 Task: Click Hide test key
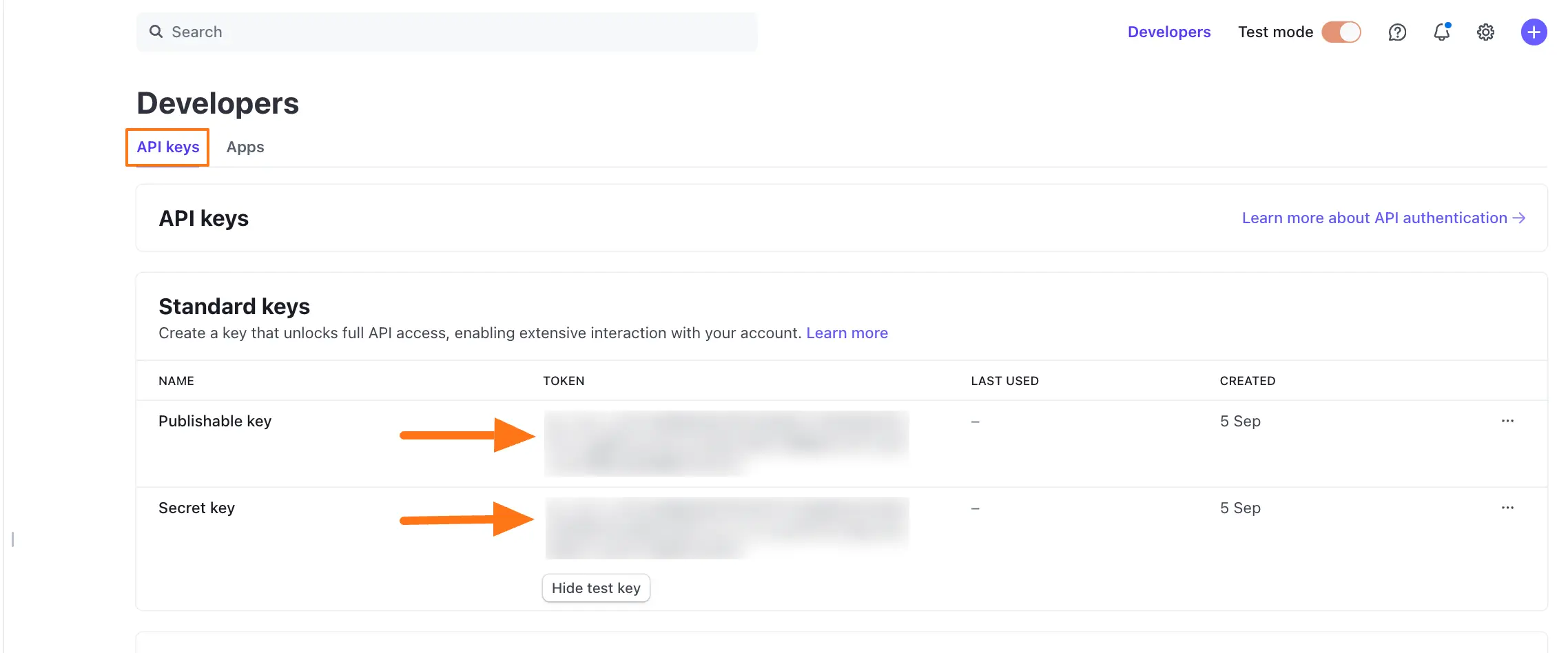595,588
